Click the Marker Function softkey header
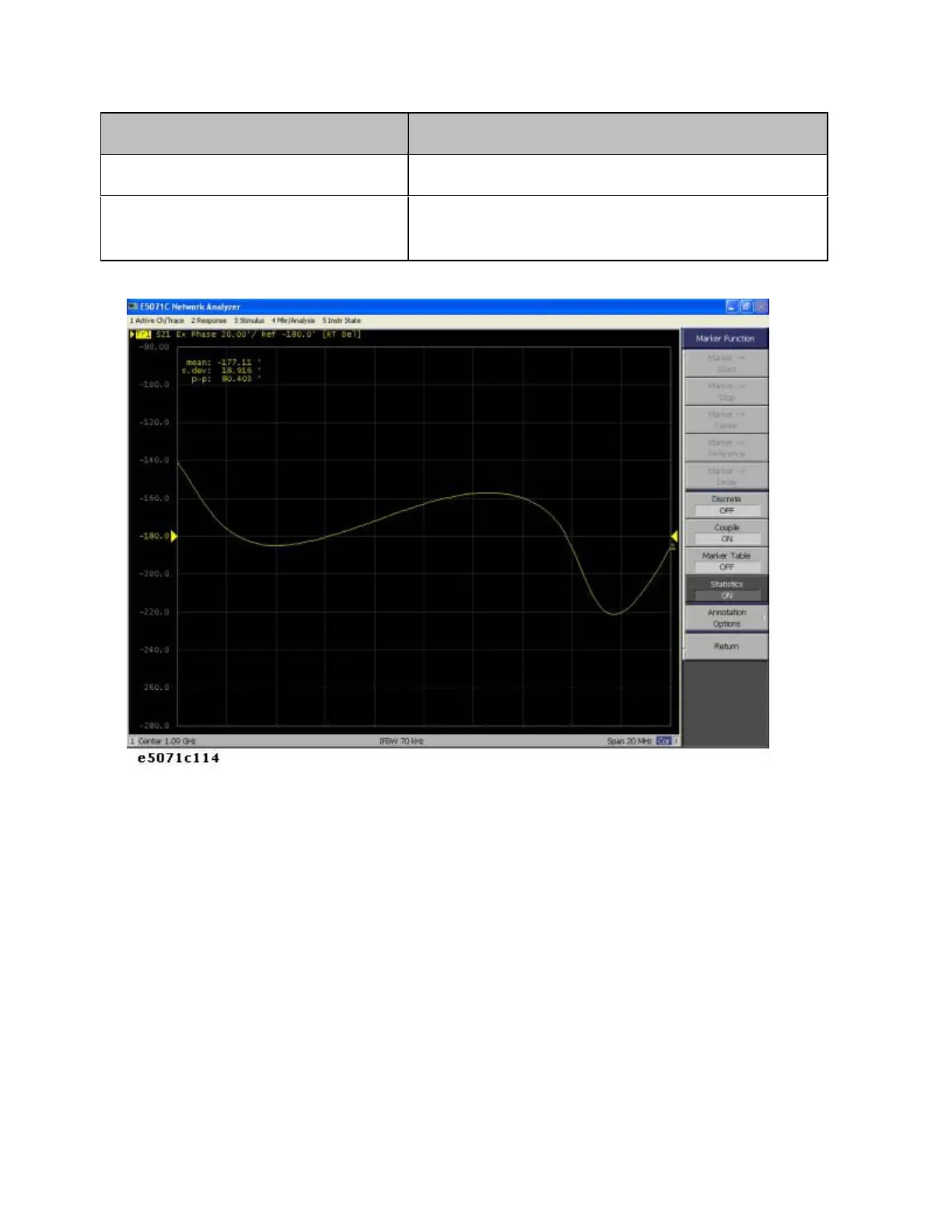The width and height of the screenshot is (952, 1232). [725, 338]
